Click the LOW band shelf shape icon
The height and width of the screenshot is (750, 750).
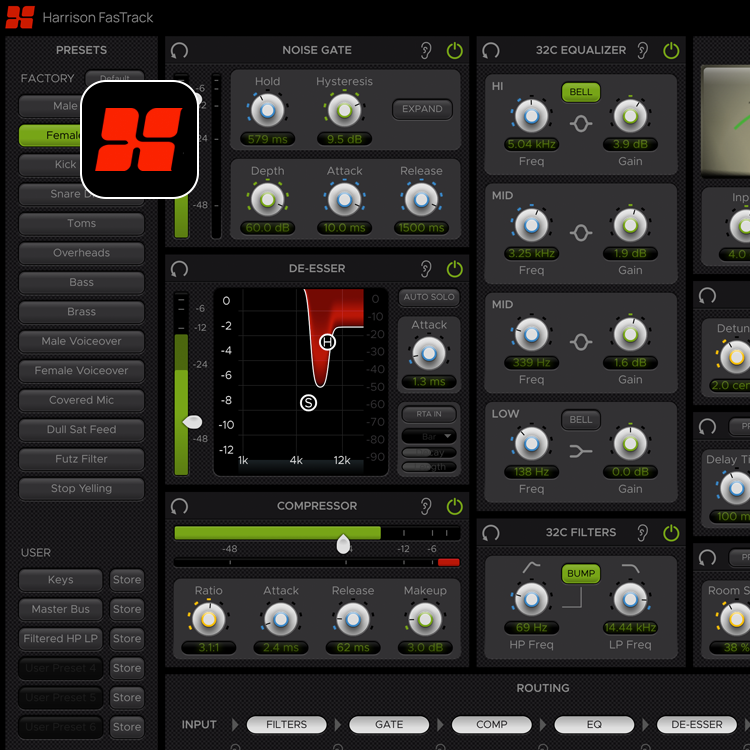581,451
